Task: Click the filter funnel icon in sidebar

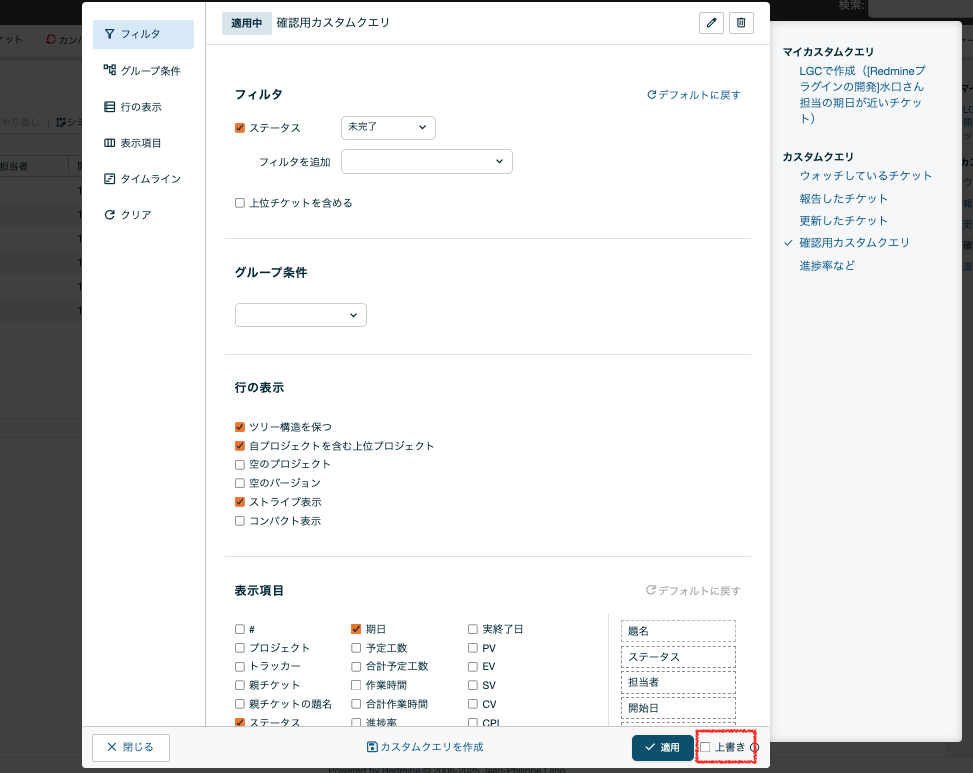Action: coord(110,34)
